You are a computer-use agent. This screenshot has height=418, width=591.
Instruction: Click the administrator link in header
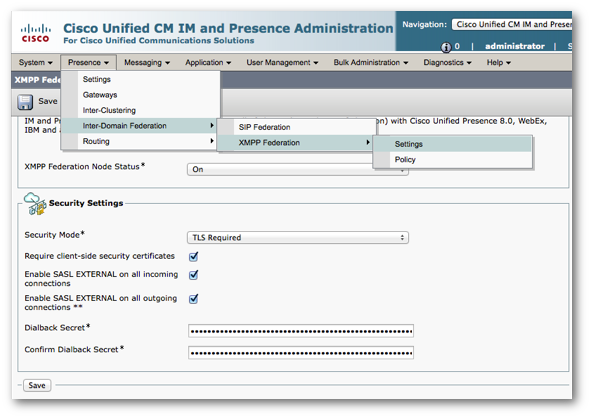click(x=514, y=46)
